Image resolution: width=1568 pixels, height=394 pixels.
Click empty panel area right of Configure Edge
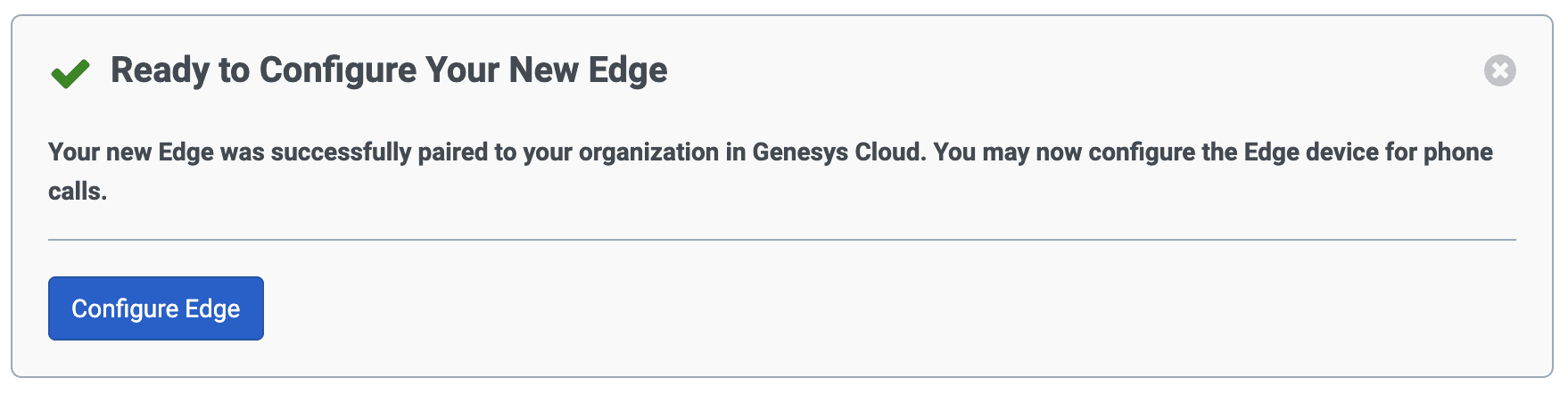803,308
